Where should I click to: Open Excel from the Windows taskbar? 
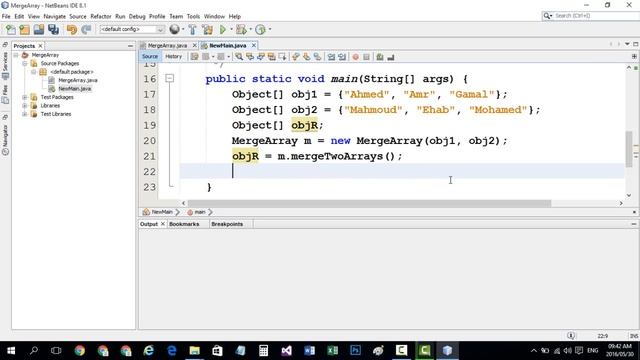tap(333, 351)
